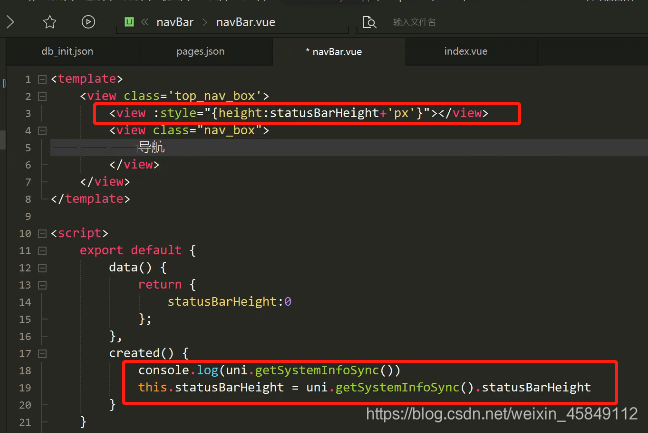Click console.log statement on line 18
Image resolution: width=648 pixels, height=433 pixels.
pos(269,370)
